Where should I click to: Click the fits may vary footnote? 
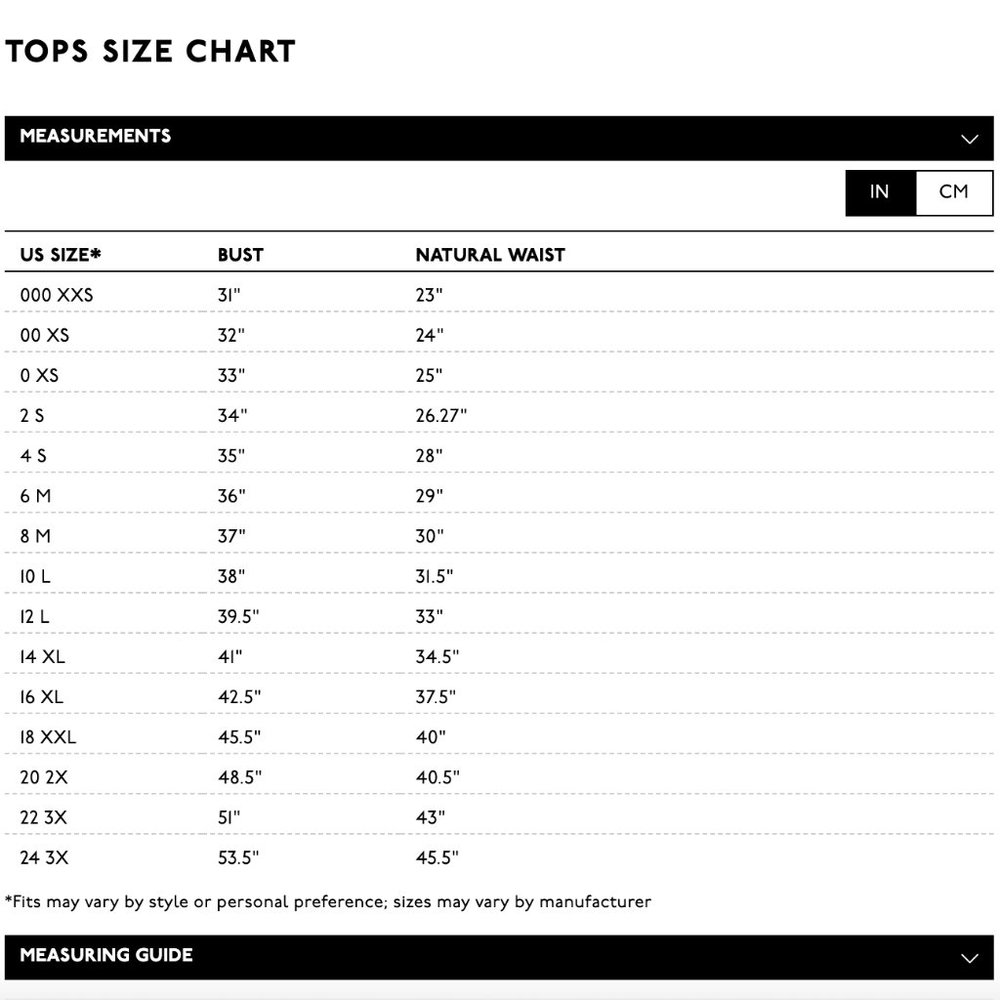328,902
